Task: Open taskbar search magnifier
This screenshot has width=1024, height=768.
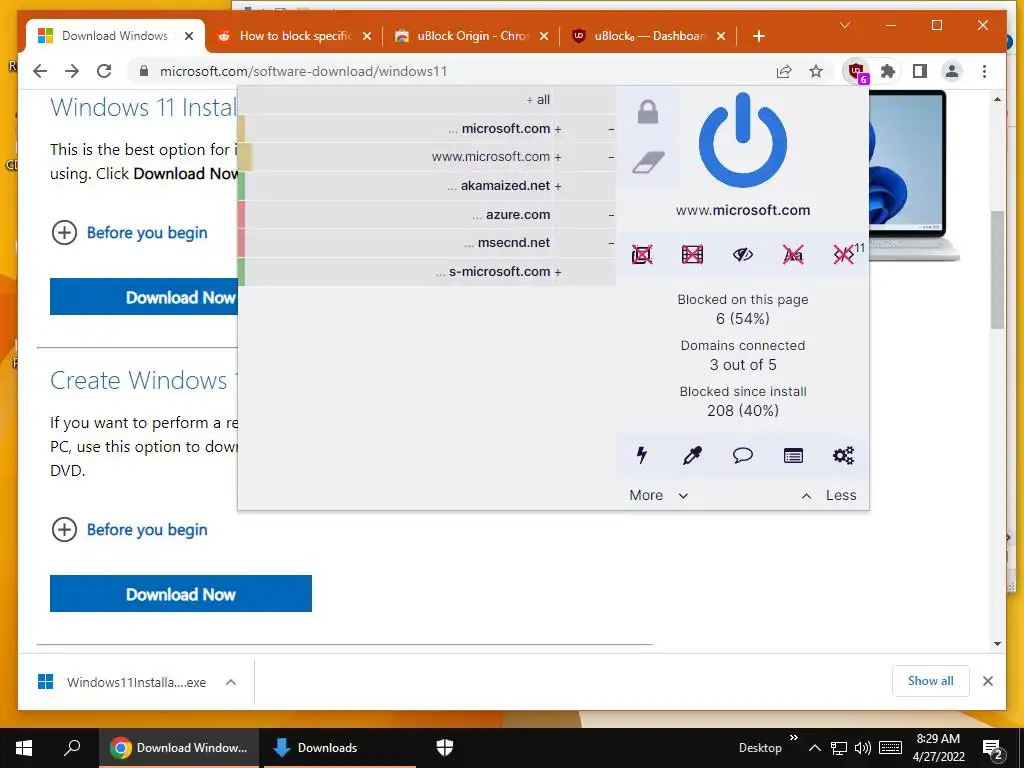Action: [x=72, y=748]
